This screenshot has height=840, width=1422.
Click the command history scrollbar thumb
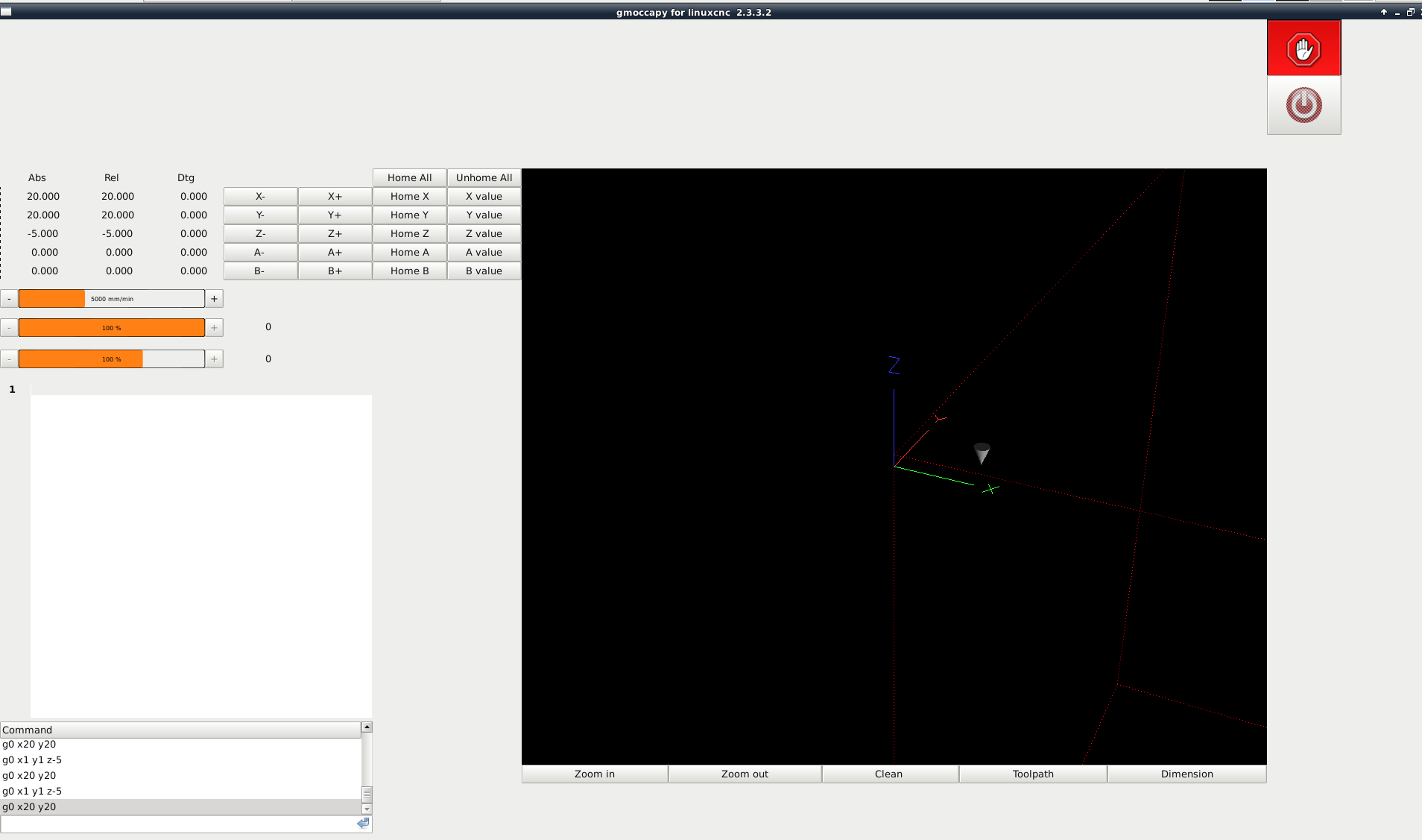coord(367,794)
